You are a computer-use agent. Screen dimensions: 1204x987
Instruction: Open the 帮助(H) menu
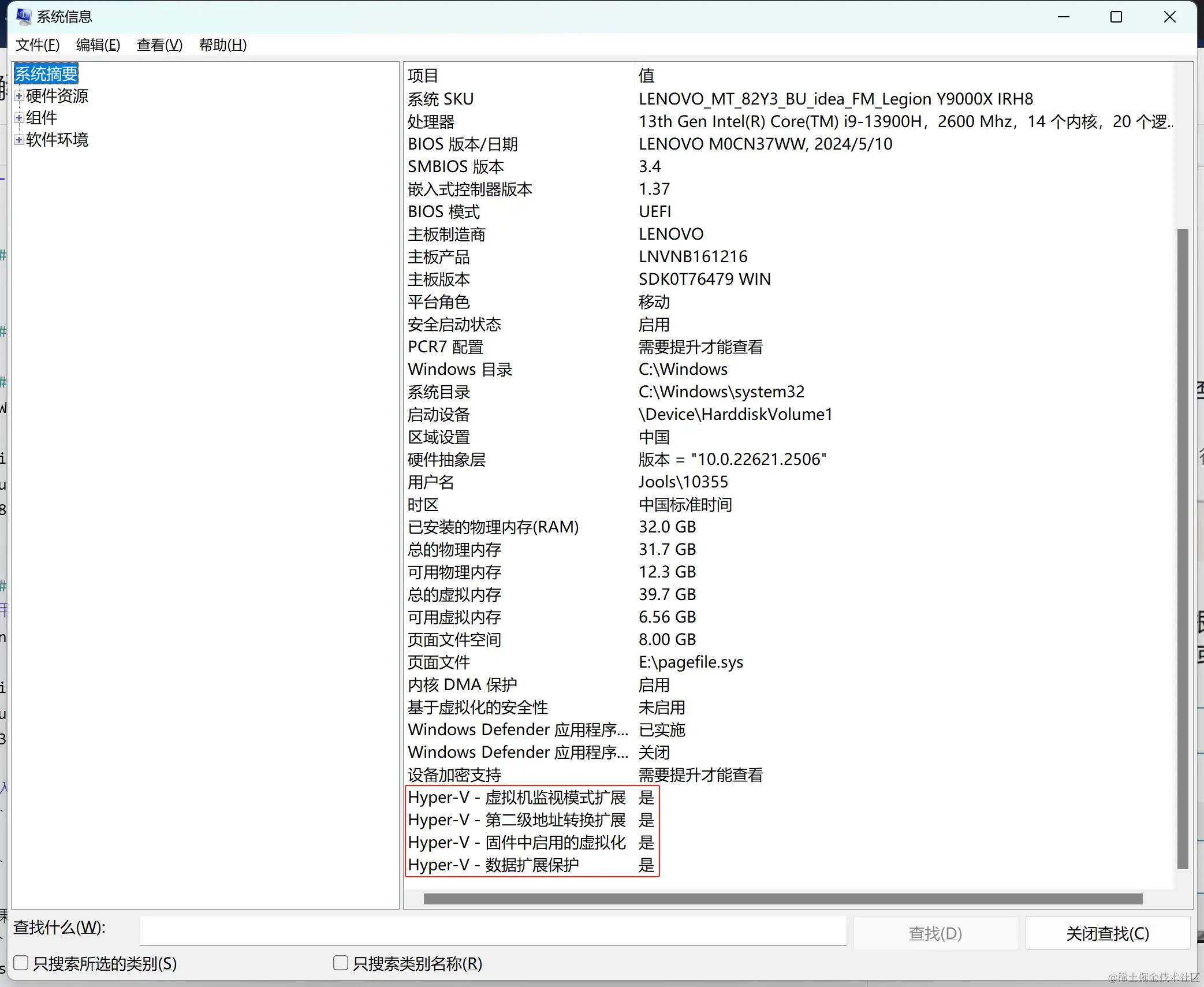[x=223, y=45]
